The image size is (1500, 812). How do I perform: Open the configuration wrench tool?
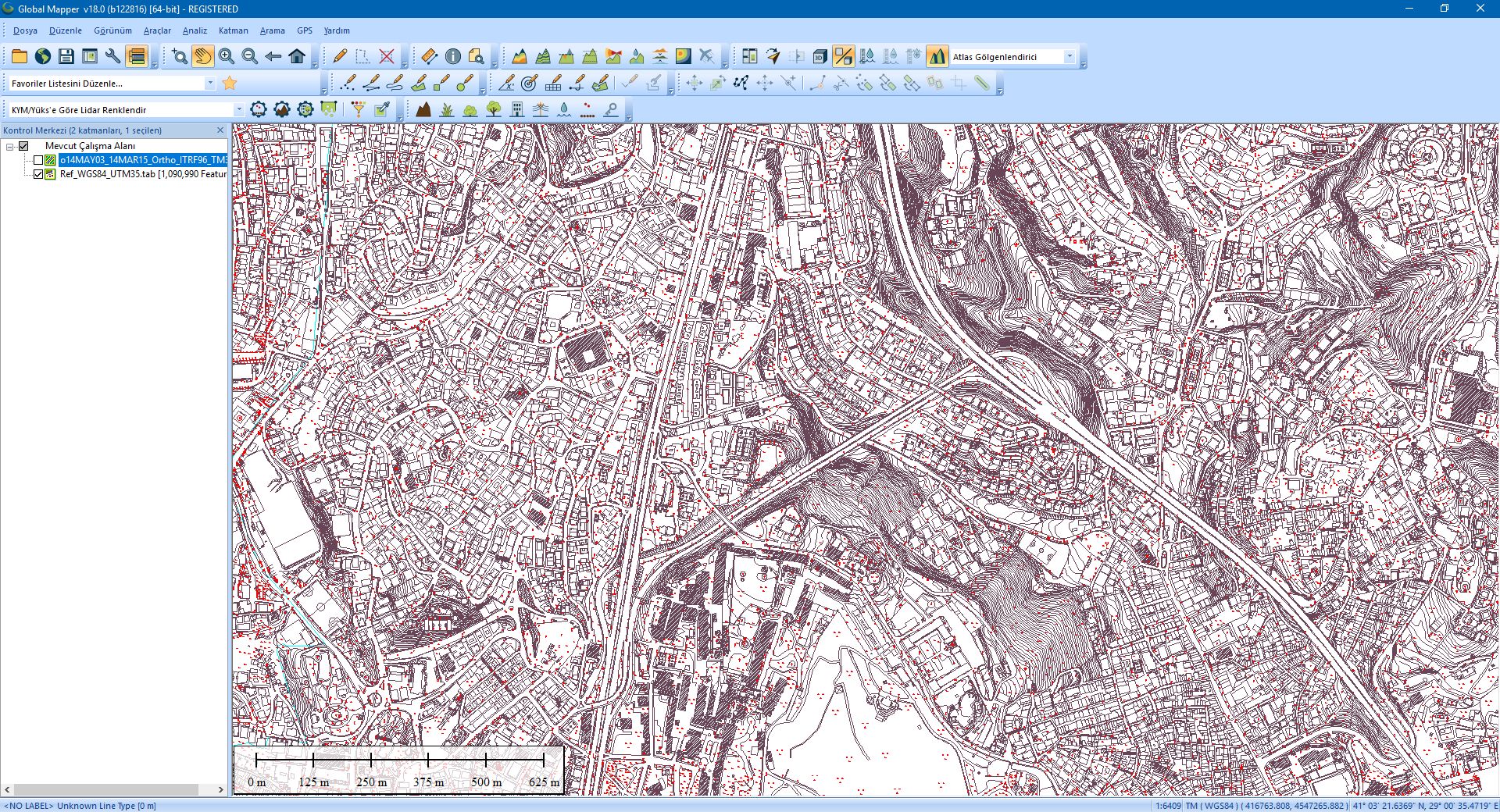pyautogui.click(x=113, y=56)
